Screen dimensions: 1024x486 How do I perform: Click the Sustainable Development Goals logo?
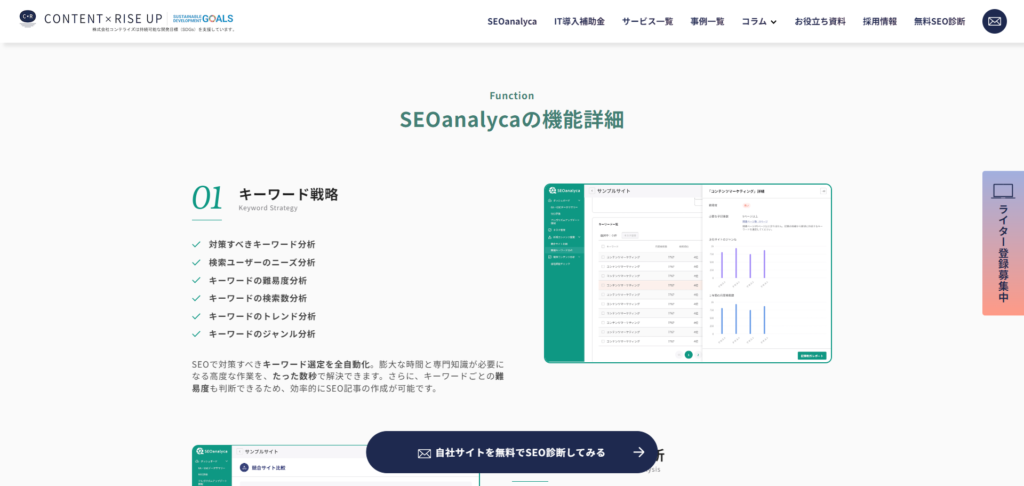(203, 18)
